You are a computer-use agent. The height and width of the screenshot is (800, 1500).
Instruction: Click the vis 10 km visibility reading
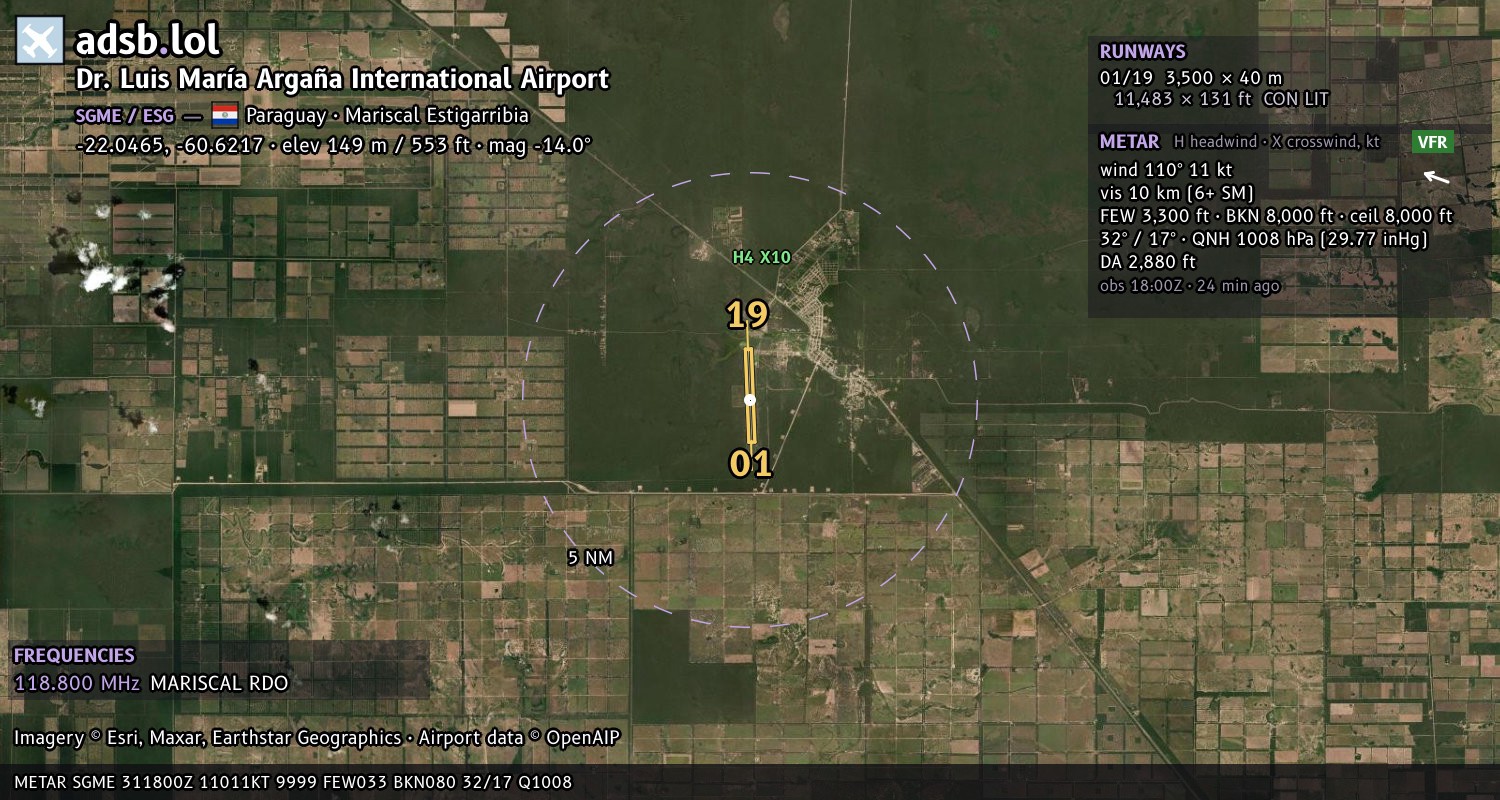[x=1176, y=192]
